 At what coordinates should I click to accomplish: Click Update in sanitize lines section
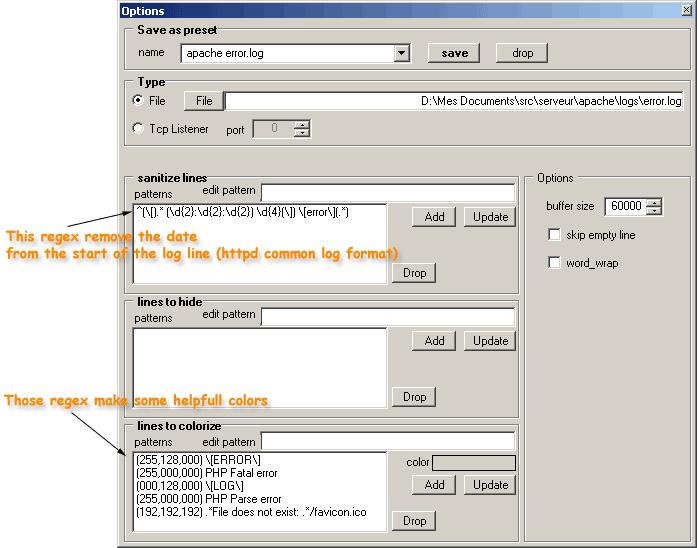coord(490,217)
